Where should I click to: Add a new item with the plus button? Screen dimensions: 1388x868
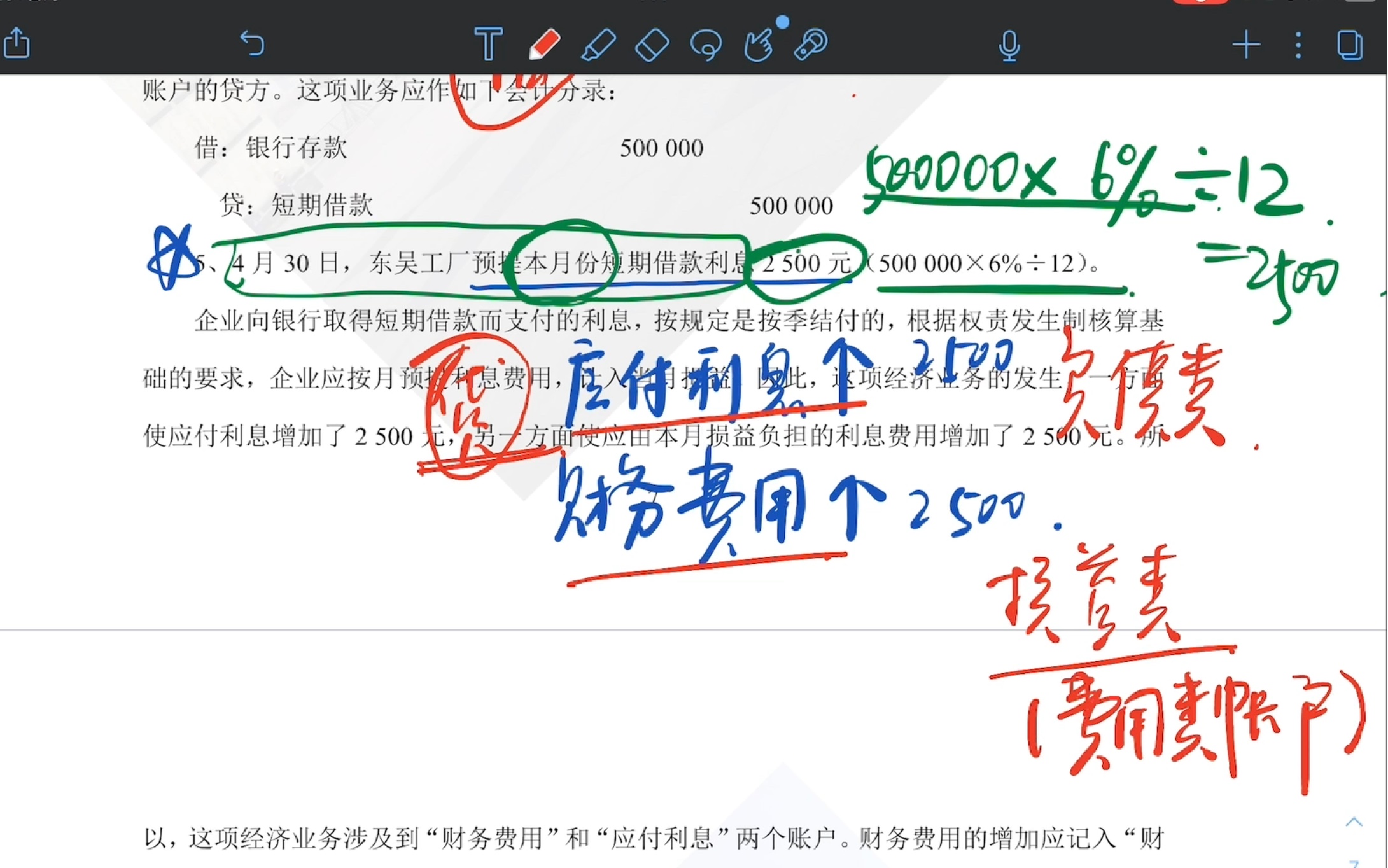pyautogui.click(x=1246, y=45)
